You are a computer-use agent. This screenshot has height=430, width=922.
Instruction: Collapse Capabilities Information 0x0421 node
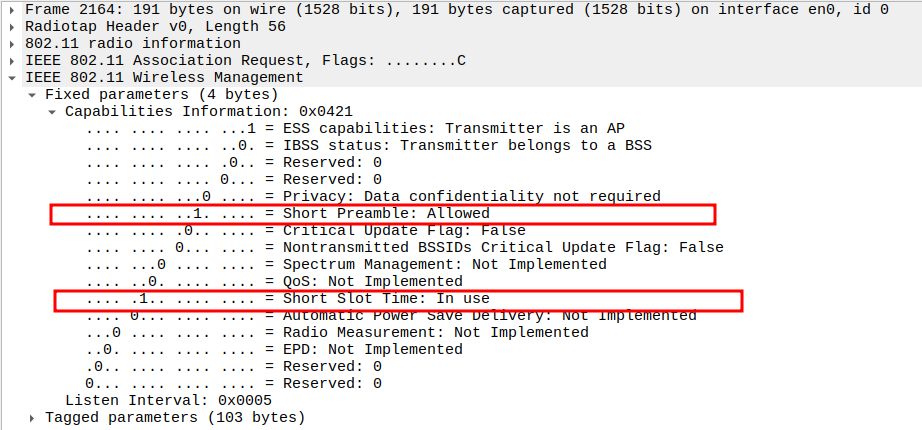tap(53, 111)
